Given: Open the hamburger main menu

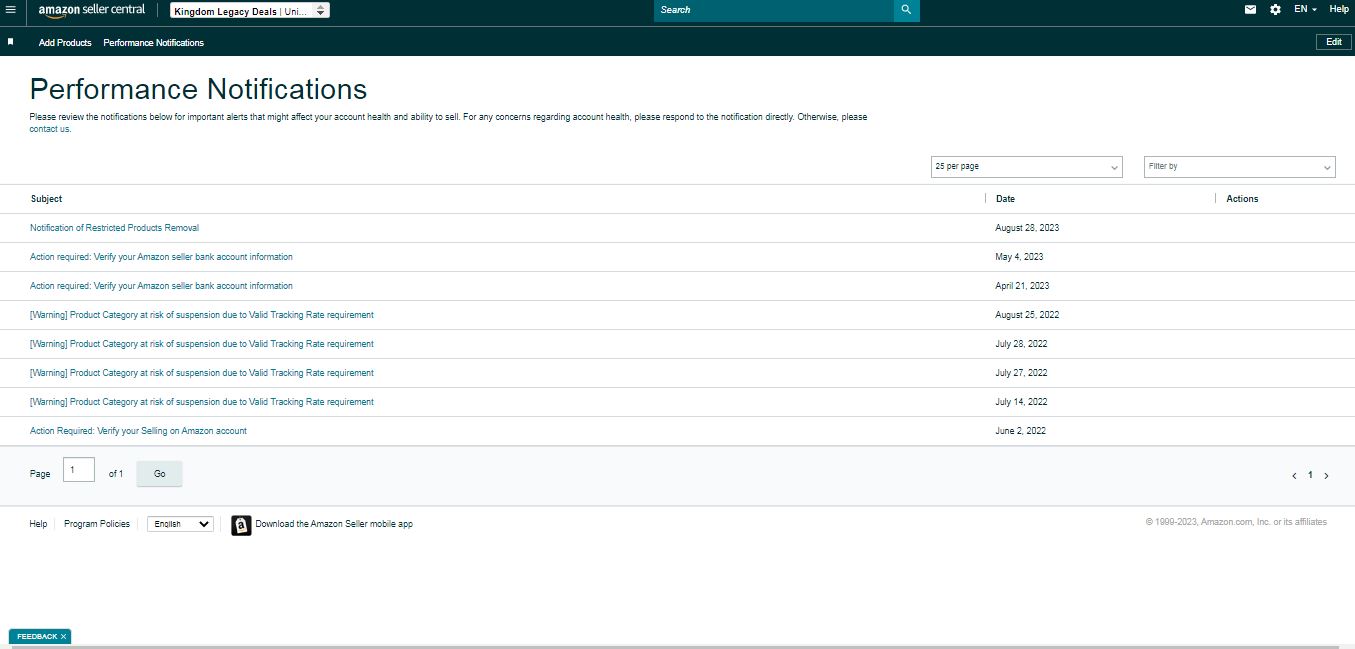Looking at the screenshot, I should click(11, 9).
